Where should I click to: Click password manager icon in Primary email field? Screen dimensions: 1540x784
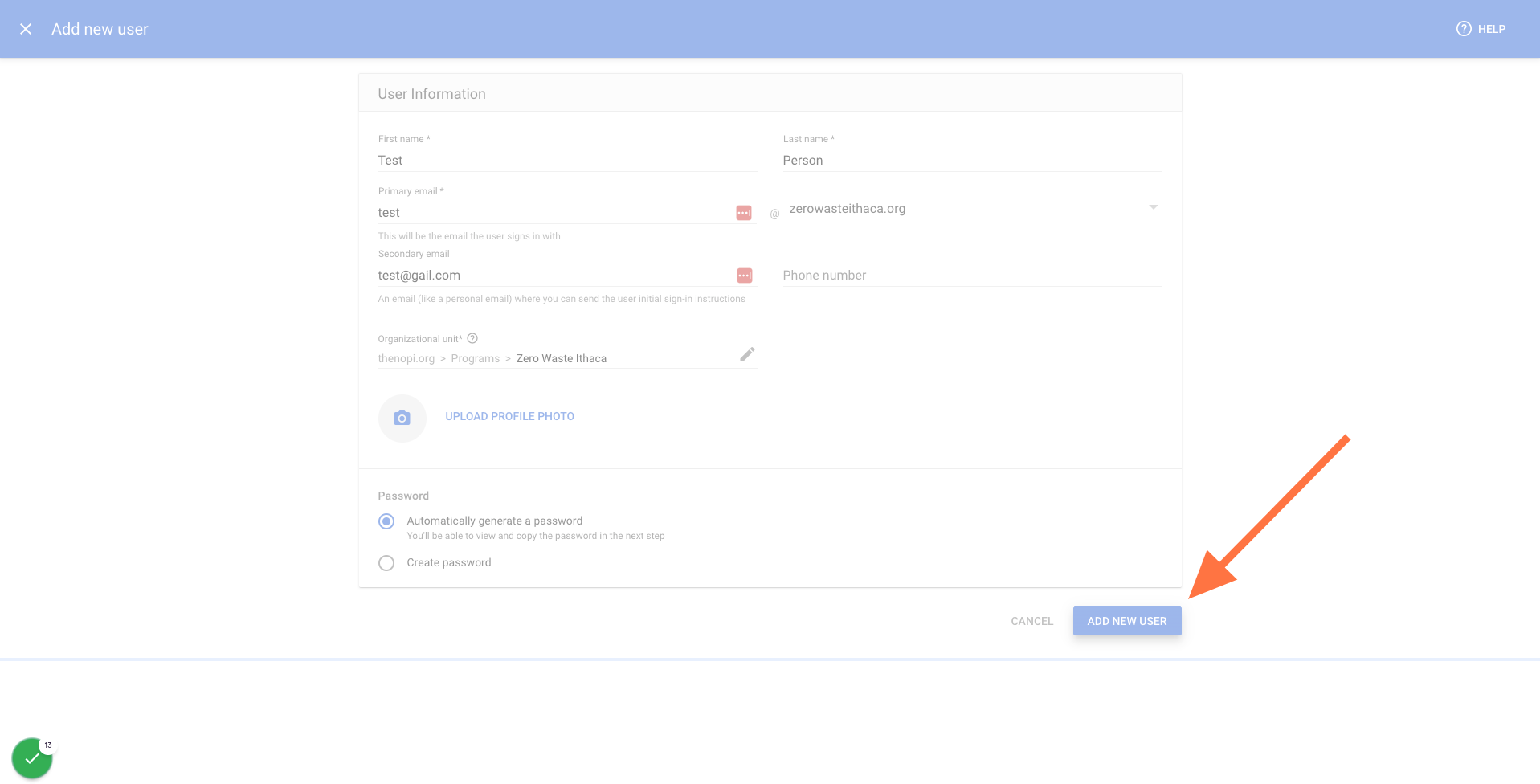pyautogui.click(x=744, y=213)
